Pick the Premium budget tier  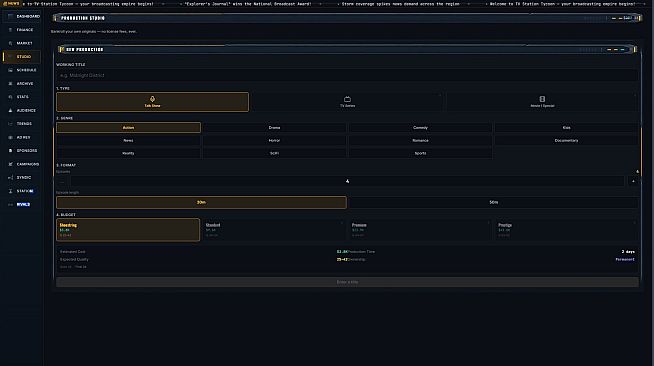(420, 230)
